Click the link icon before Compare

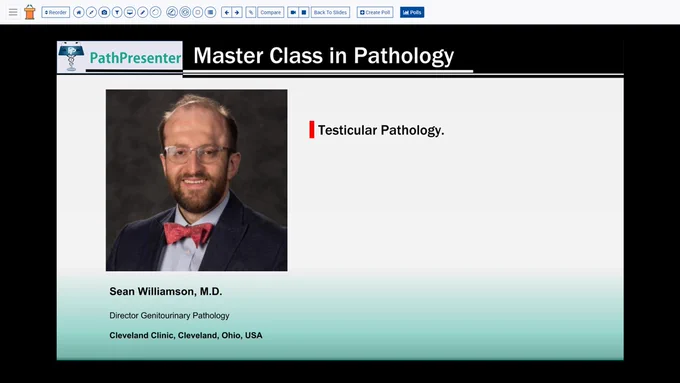click(251, 12)
